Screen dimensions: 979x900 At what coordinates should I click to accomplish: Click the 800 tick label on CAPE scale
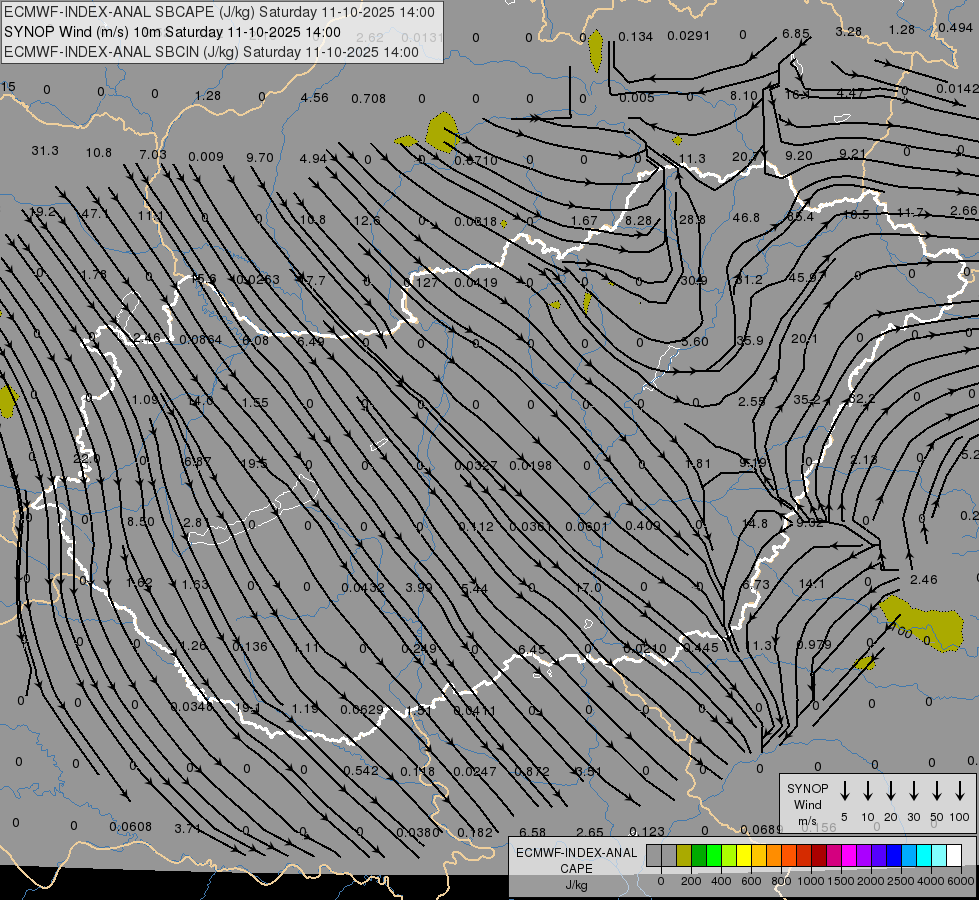coord(781,881)
